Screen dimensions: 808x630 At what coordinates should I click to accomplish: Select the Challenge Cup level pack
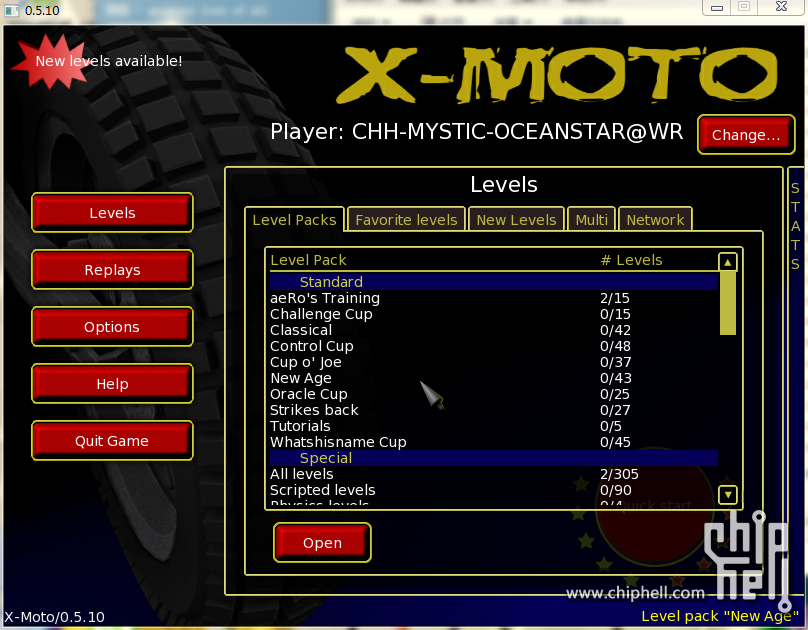click(494, 314)
